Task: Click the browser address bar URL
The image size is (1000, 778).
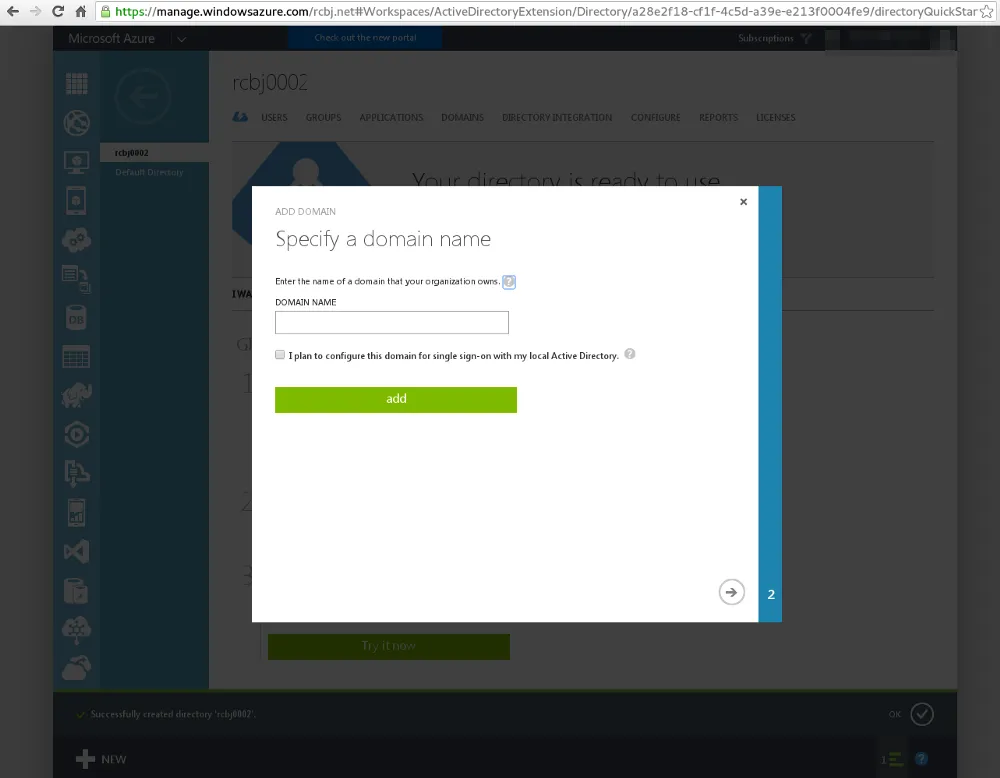Action: tap(545, 11)
